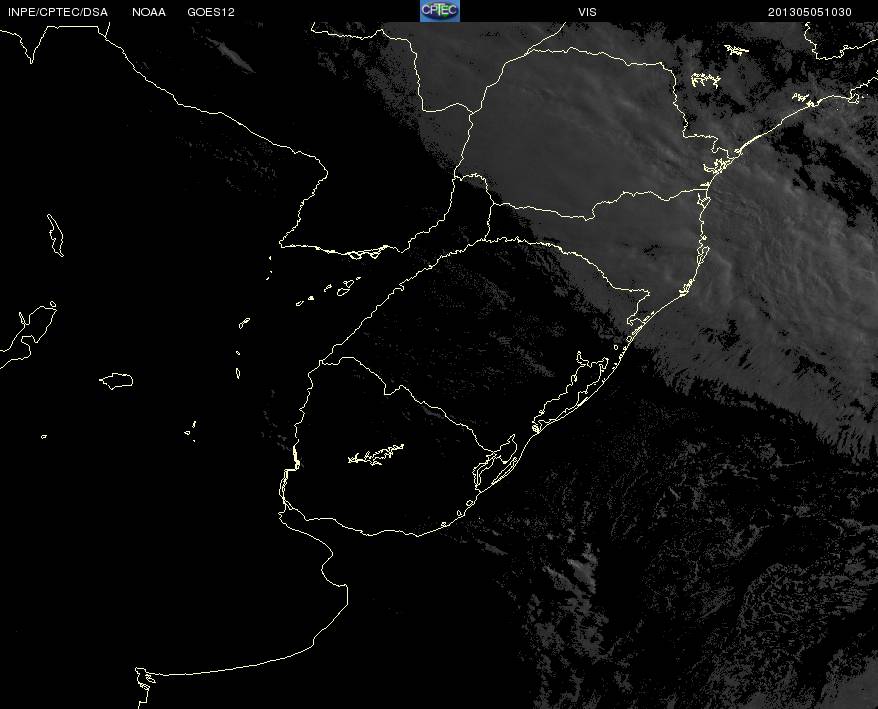Click the bright river segment on Uruguay's western border
878x709 pixels.
point(295,460)
